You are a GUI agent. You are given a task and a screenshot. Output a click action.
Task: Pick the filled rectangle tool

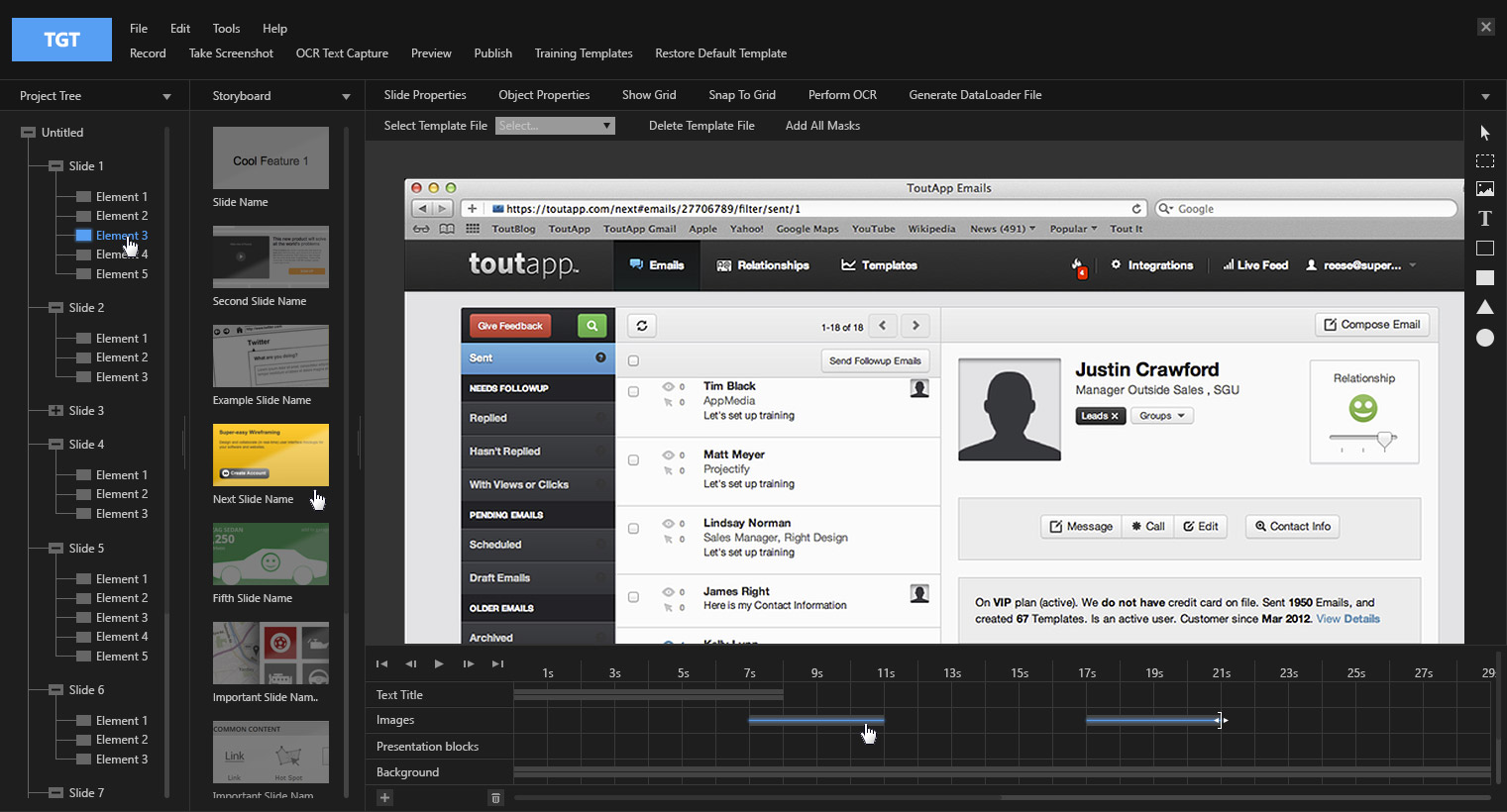(1484, 278)
